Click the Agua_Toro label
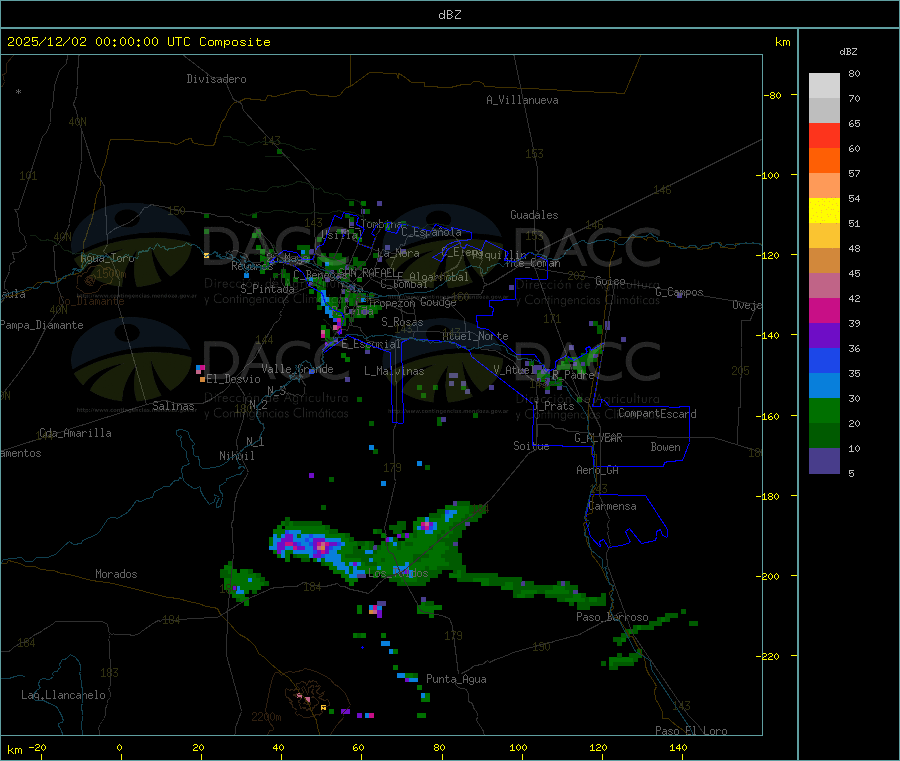This screenshot has width=900, height=761. [x=107, y=258]
